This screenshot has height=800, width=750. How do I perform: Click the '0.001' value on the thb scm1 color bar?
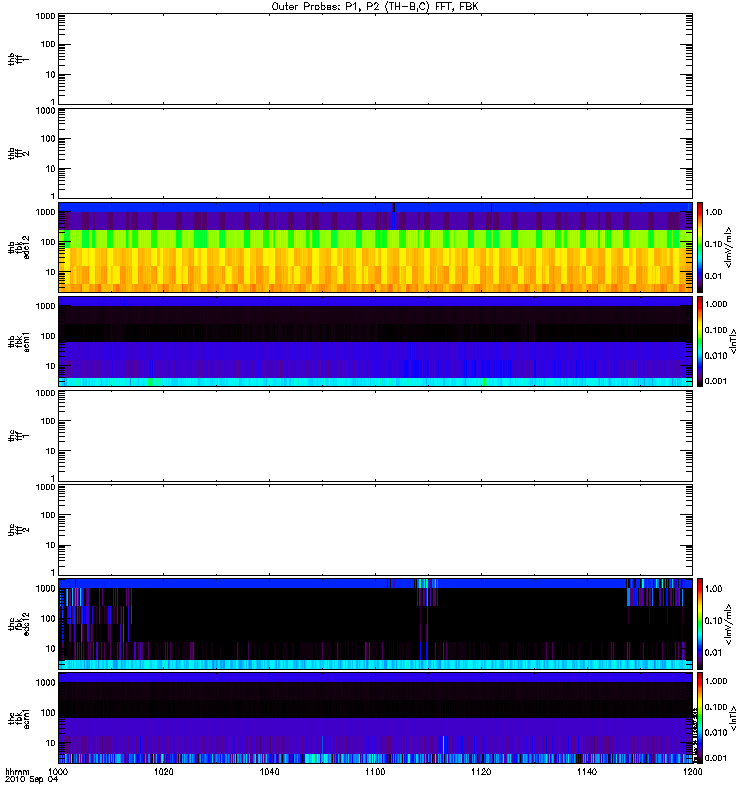point(716,381)
